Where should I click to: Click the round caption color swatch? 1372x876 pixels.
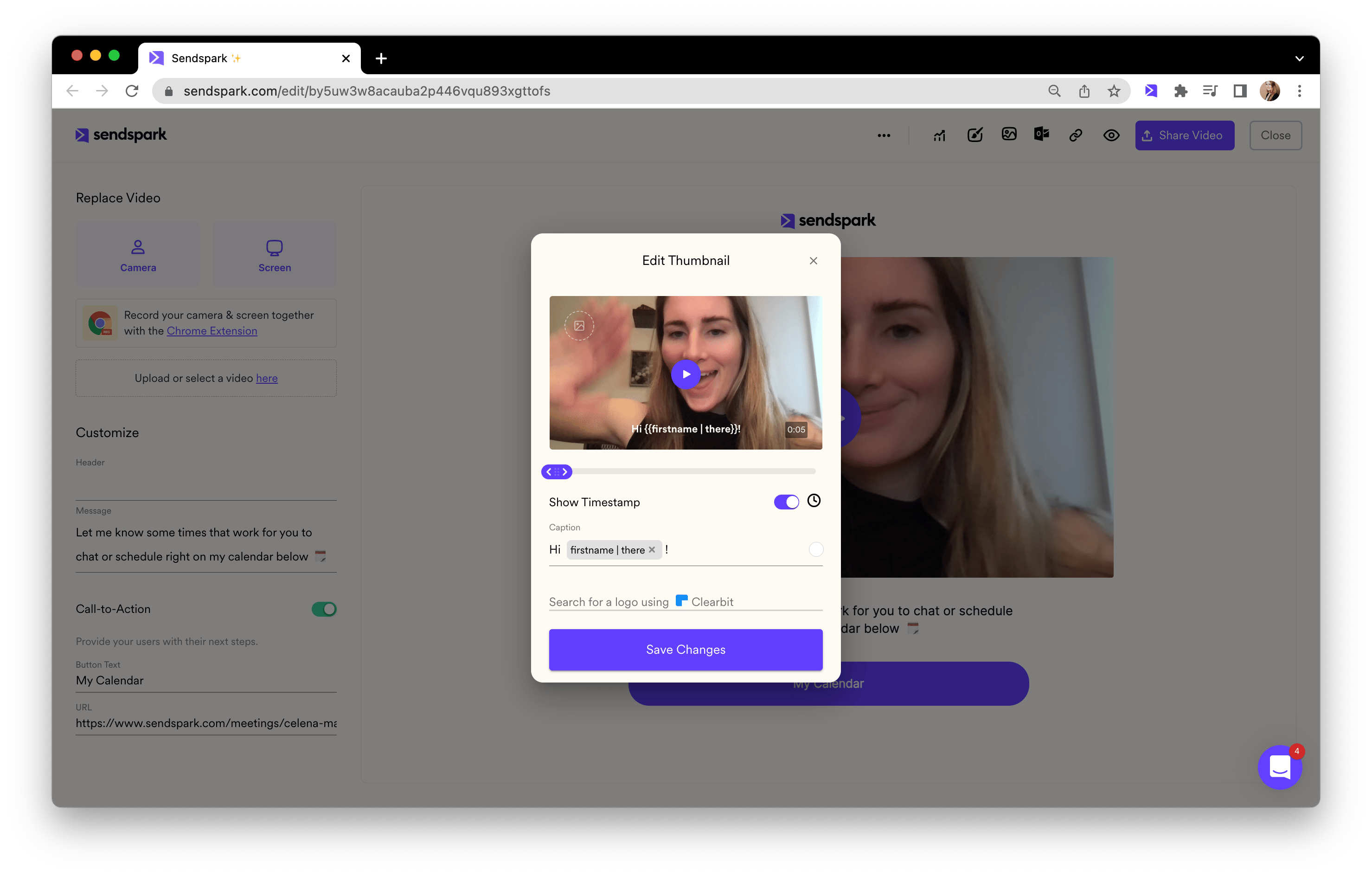click(816, 549)
